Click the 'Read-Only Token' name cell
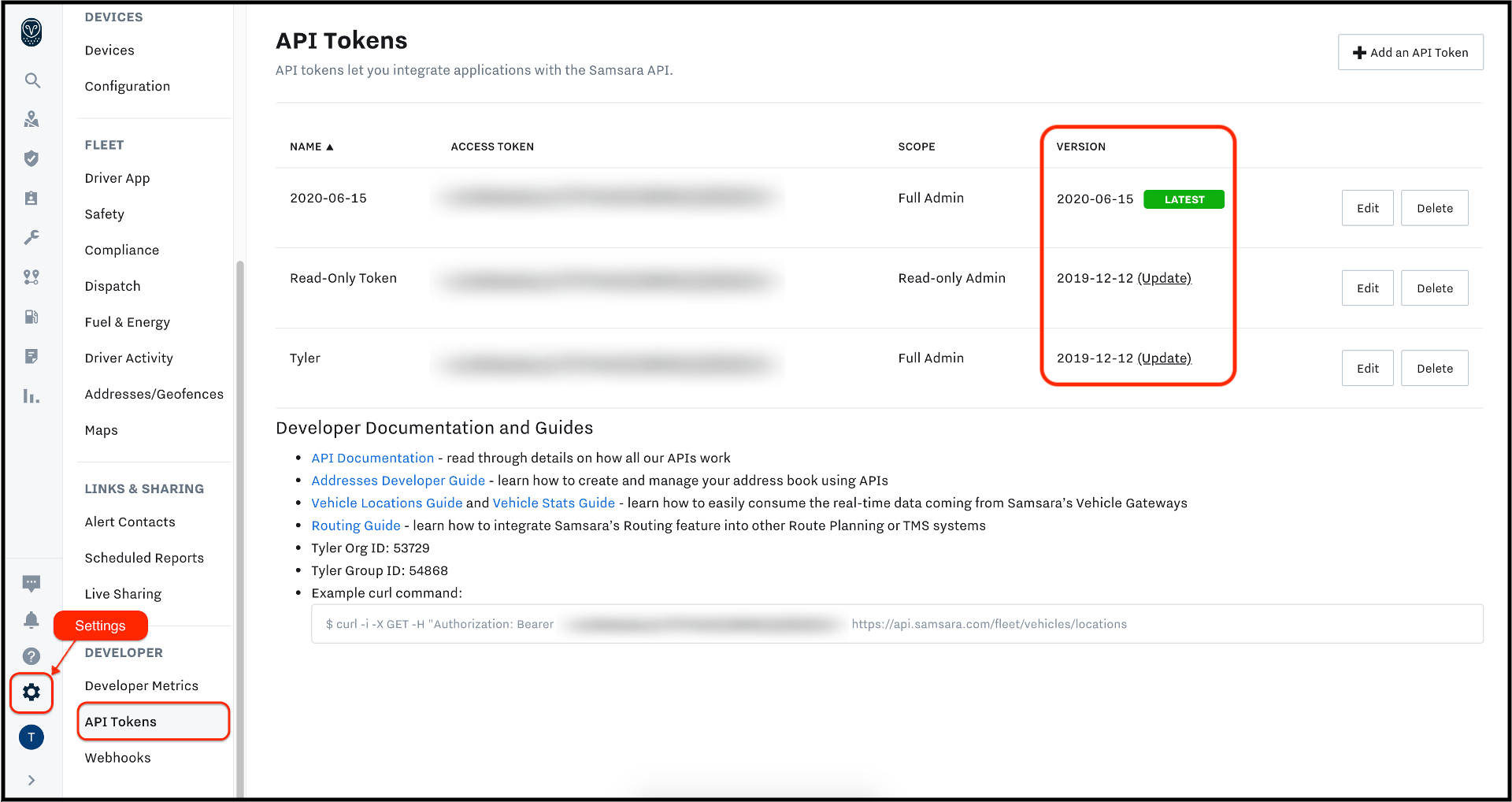Viewport: 1512px width, 802px height. pyautogui.click(x=343, y=278)
